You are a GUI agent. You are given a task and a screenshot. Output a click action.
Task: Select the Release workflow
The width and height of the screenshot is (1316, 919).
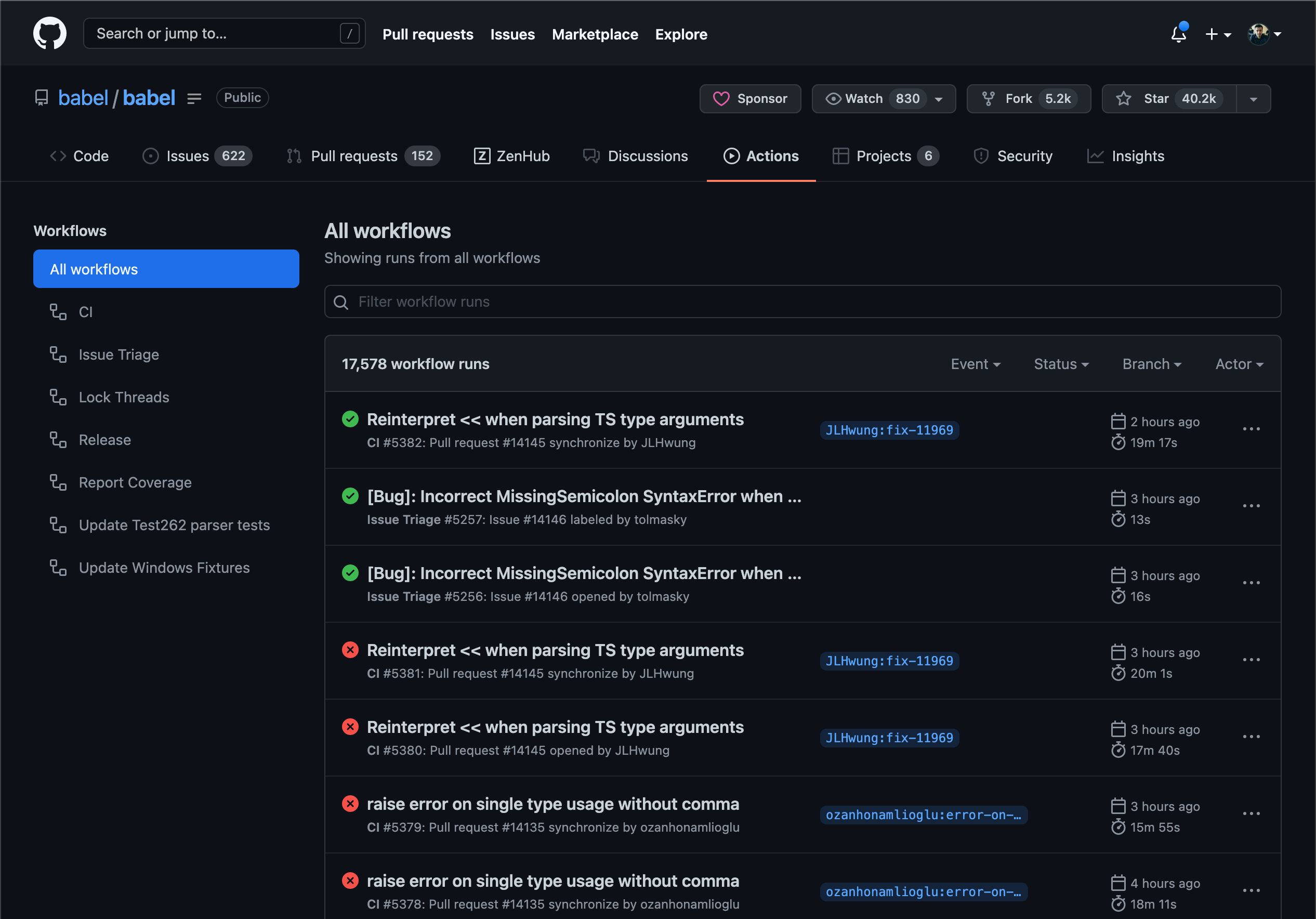166,440
